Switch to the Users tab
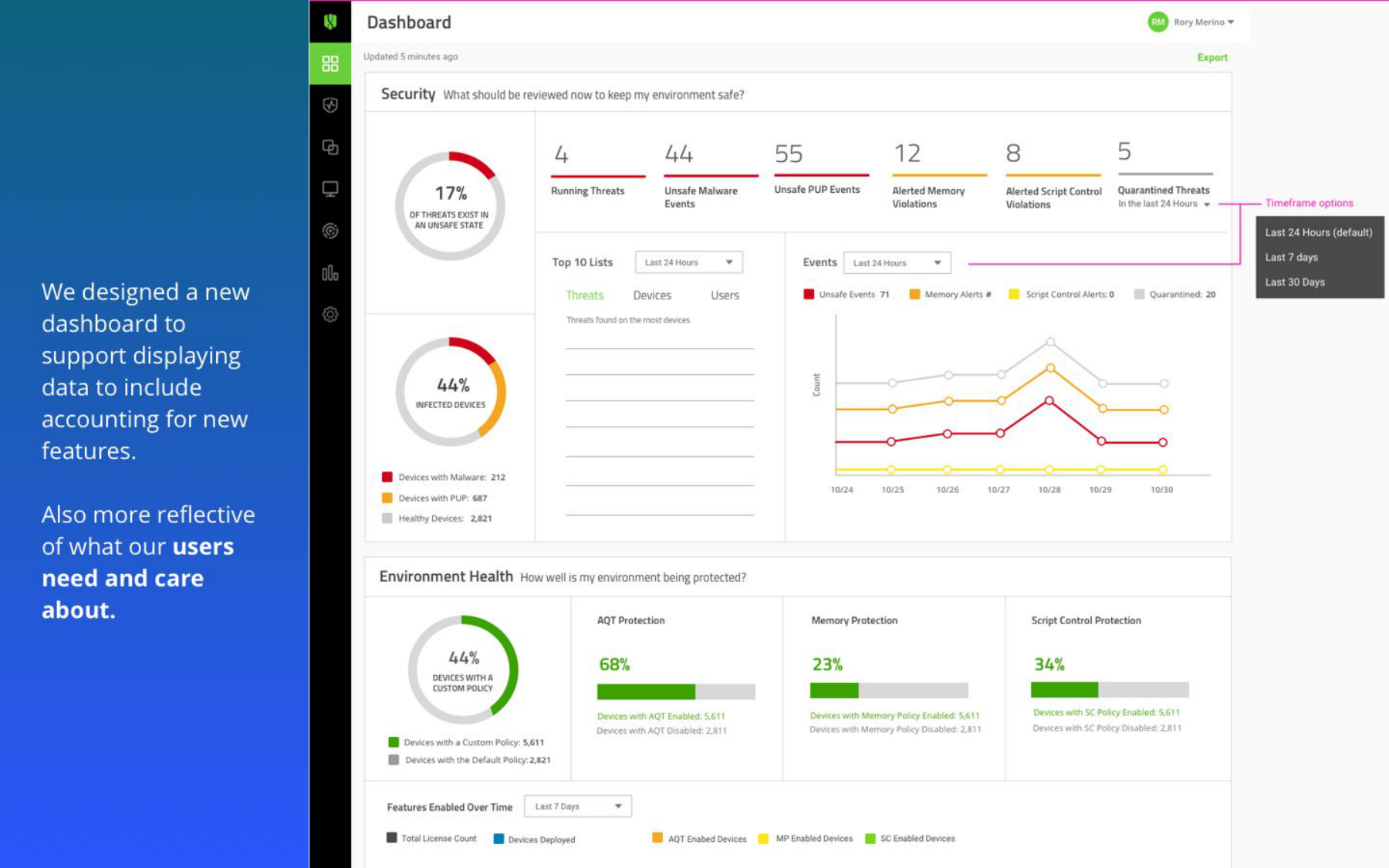The height and width of the screenshot is (868, 1389). [725, 296]
